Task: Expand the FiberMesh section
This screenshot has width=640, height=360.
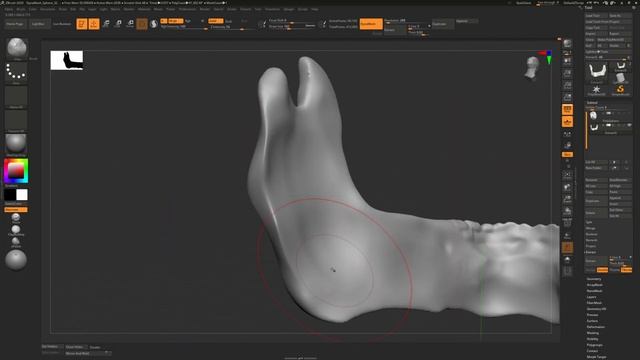Action: point(594,303)
